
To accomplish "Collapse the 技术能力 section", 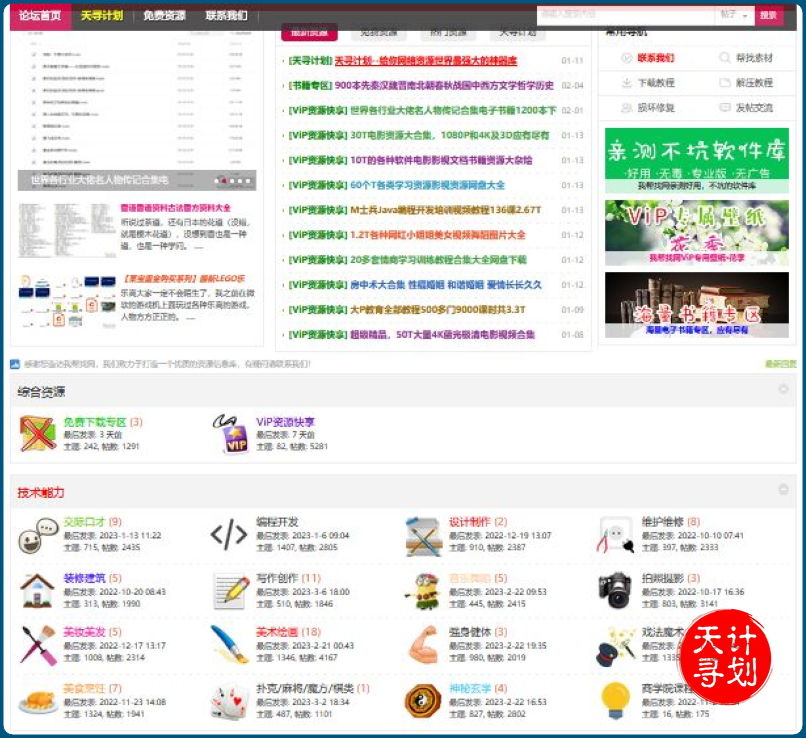I will pyautogui.click(x=783, y=491).
